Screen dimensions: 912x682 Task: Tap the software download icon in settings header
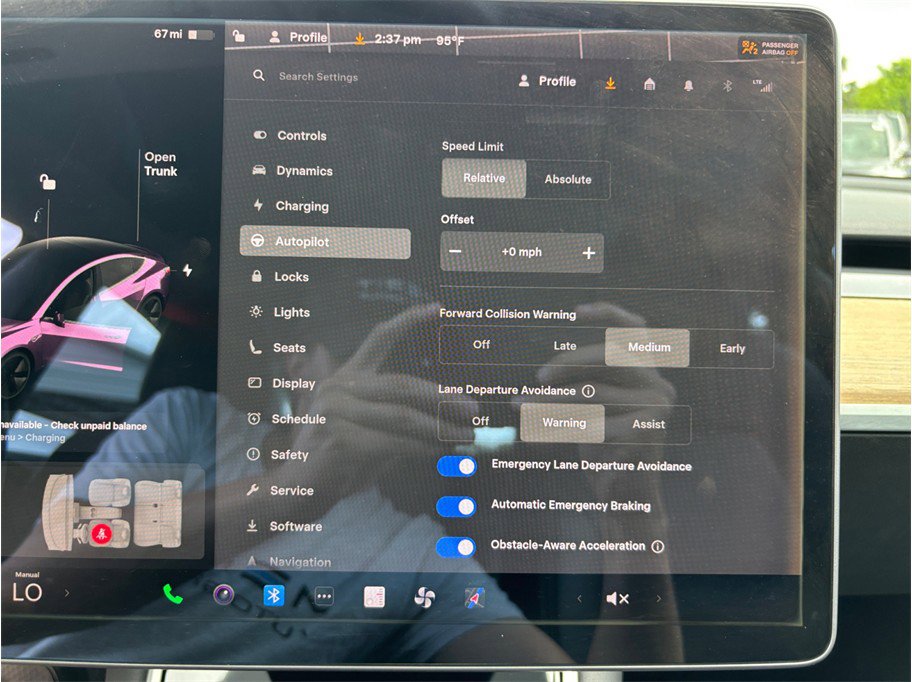click(x=610, y=84)
